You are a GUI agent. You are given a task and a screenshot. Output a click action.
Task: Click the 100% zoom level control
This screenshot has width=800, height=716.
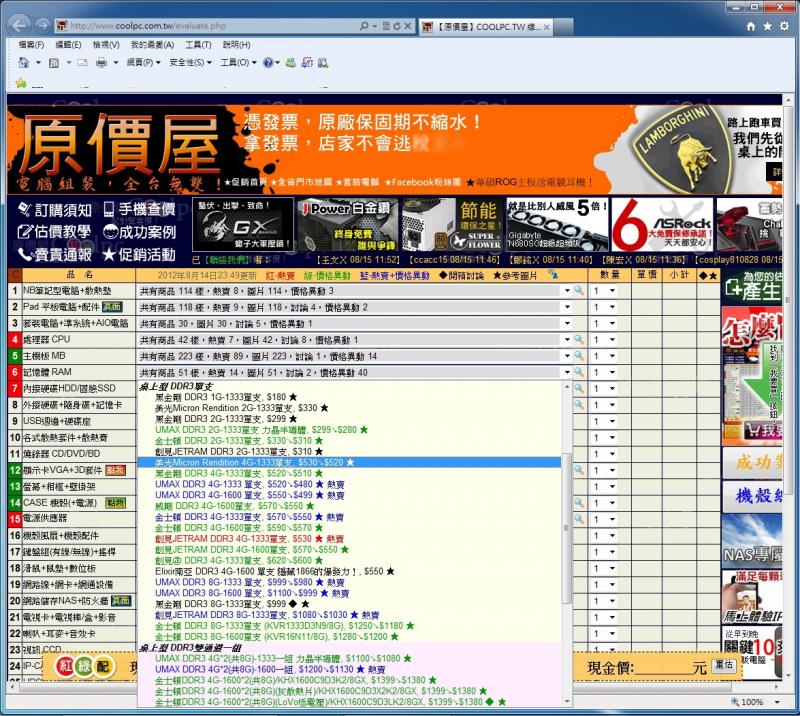click(757, 702)
